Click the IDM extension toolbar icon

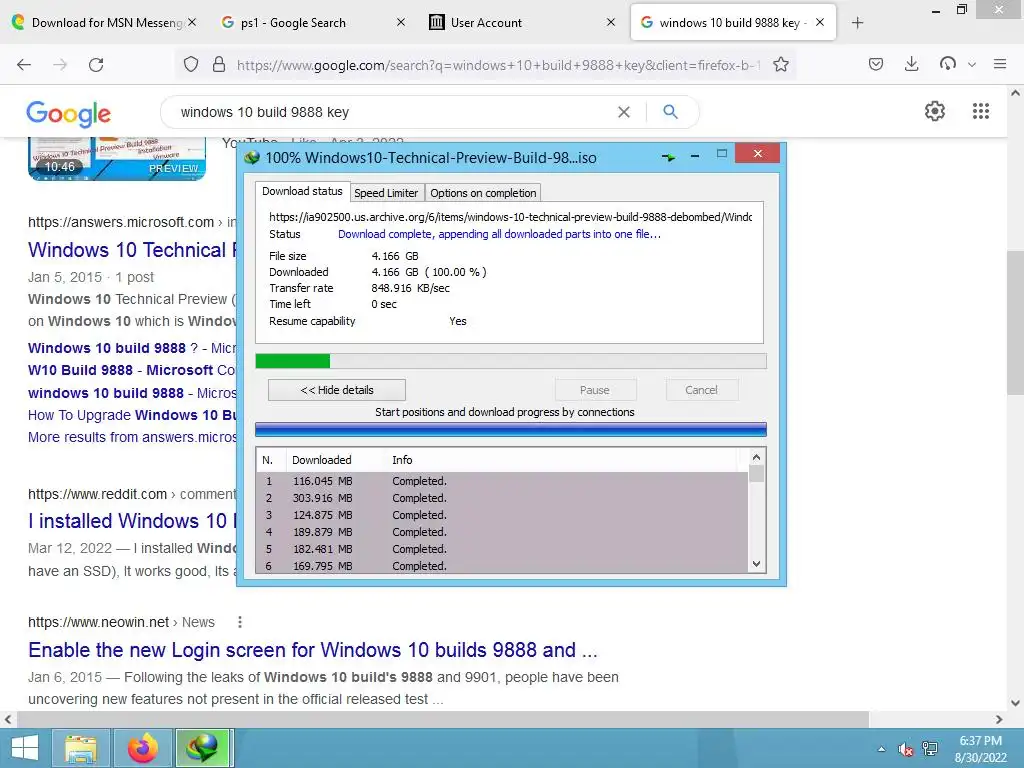pos(948,63)
